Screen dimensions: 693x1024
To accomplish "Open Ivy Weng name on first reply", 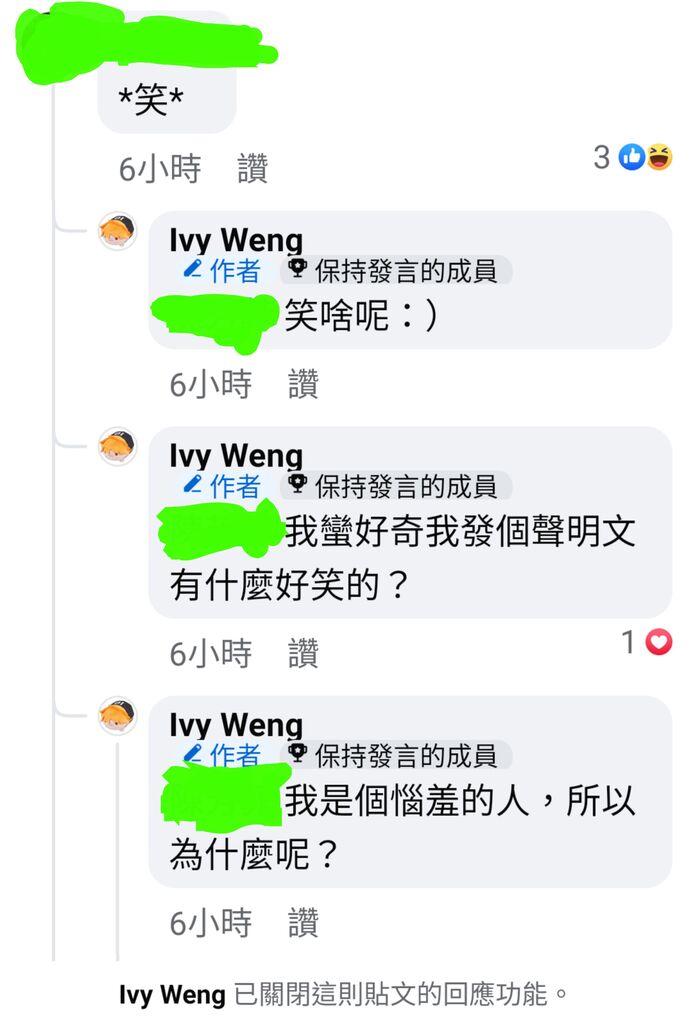I will click(x=236, y=240).
